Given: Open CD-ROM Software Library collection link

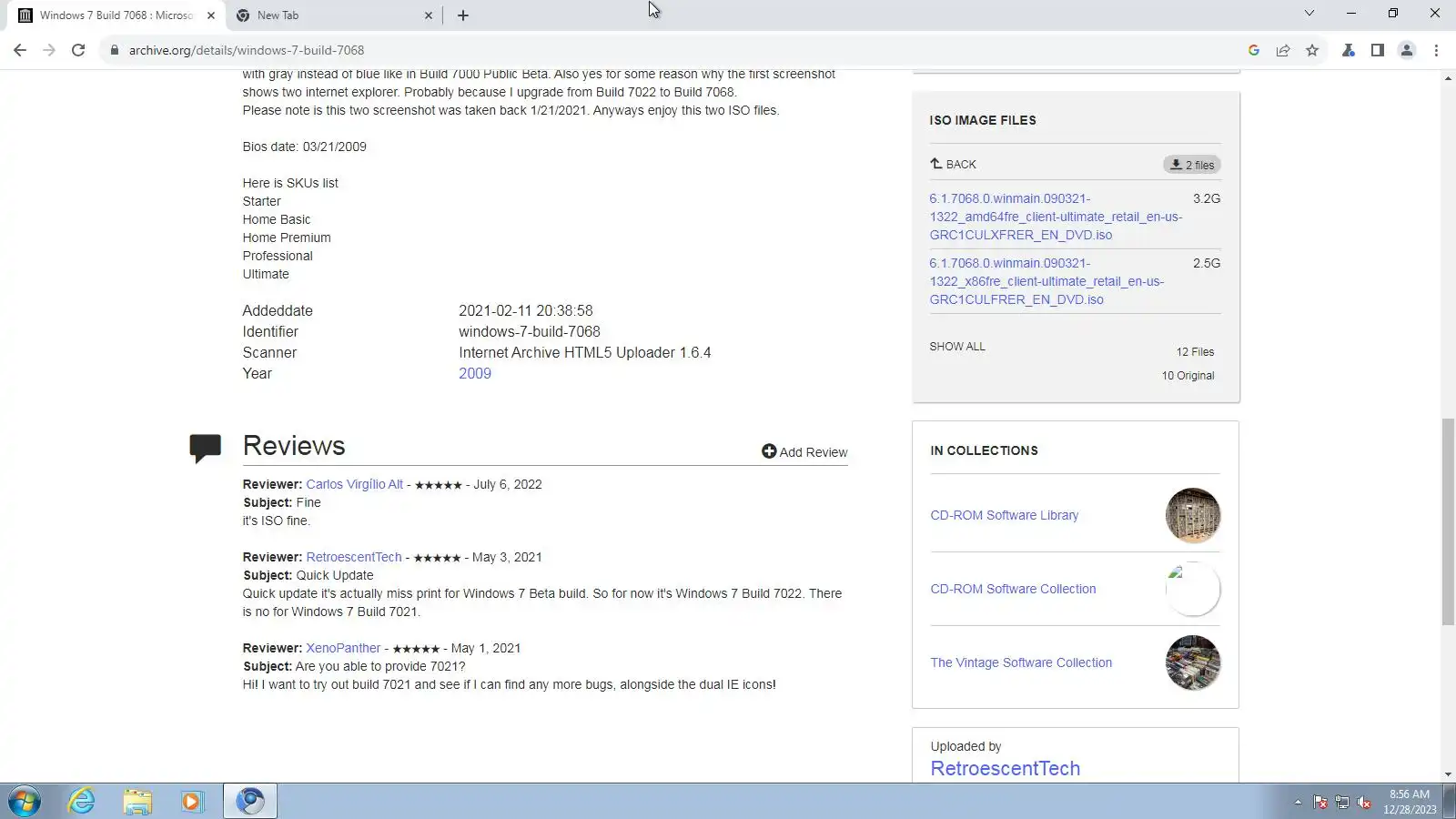Looking at the screenshot, I should coord(1004,516).
